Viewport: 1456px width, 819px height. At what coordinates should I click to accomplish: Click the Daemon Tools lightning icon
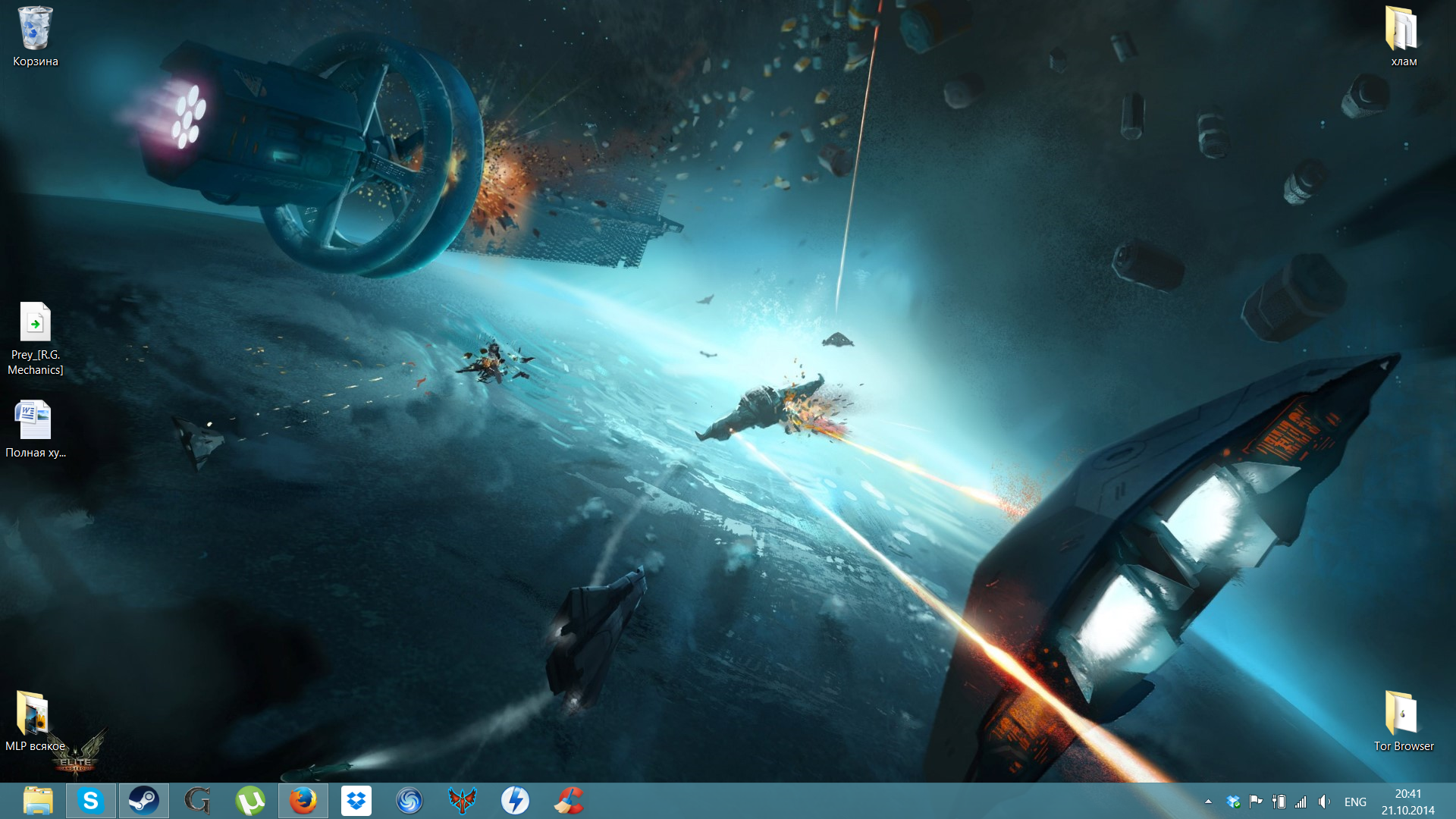point(516,801)
